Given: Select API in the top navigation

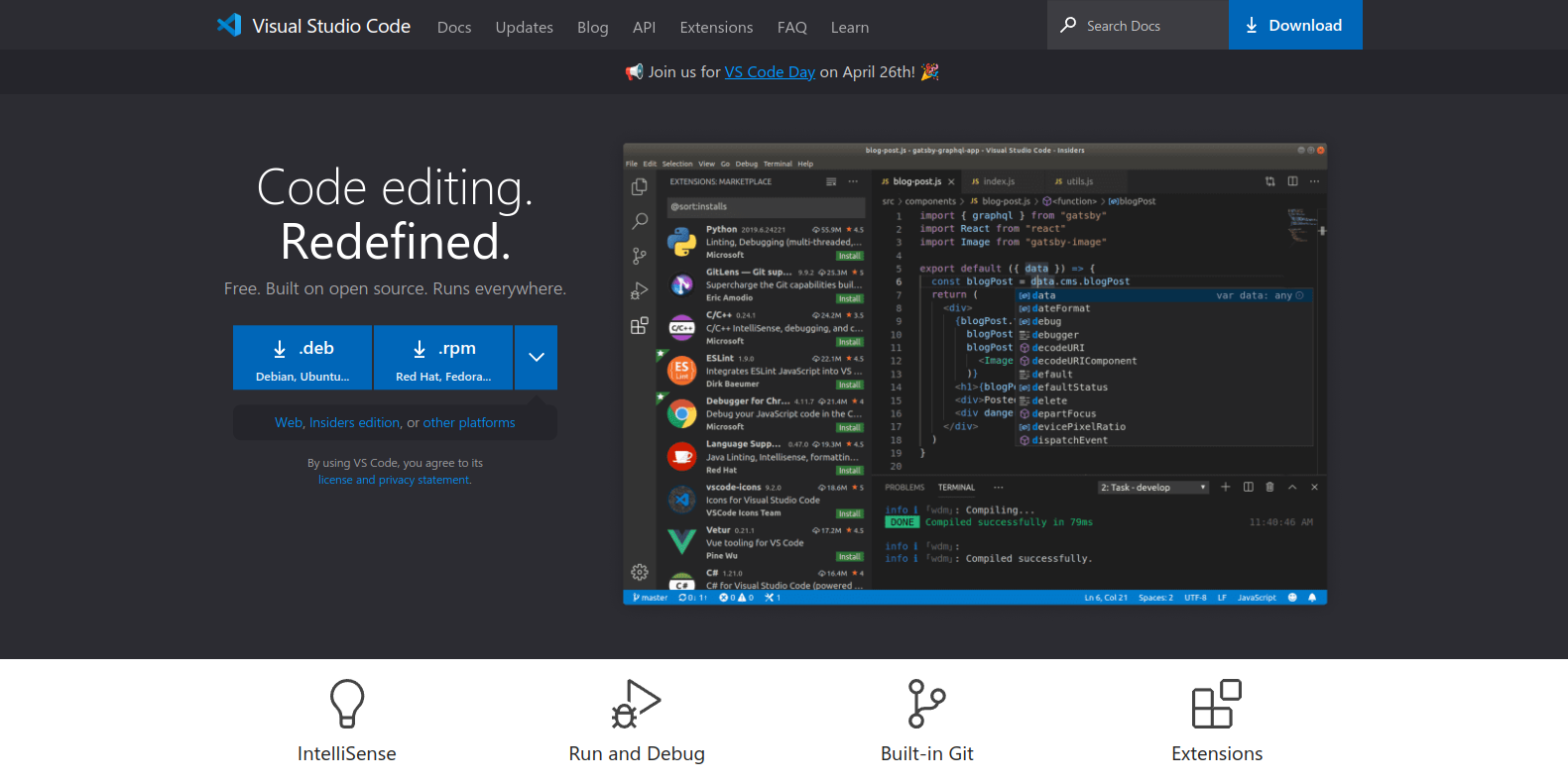Looking at the screenshot, I should pyautogui.click(x=645, y=27).
